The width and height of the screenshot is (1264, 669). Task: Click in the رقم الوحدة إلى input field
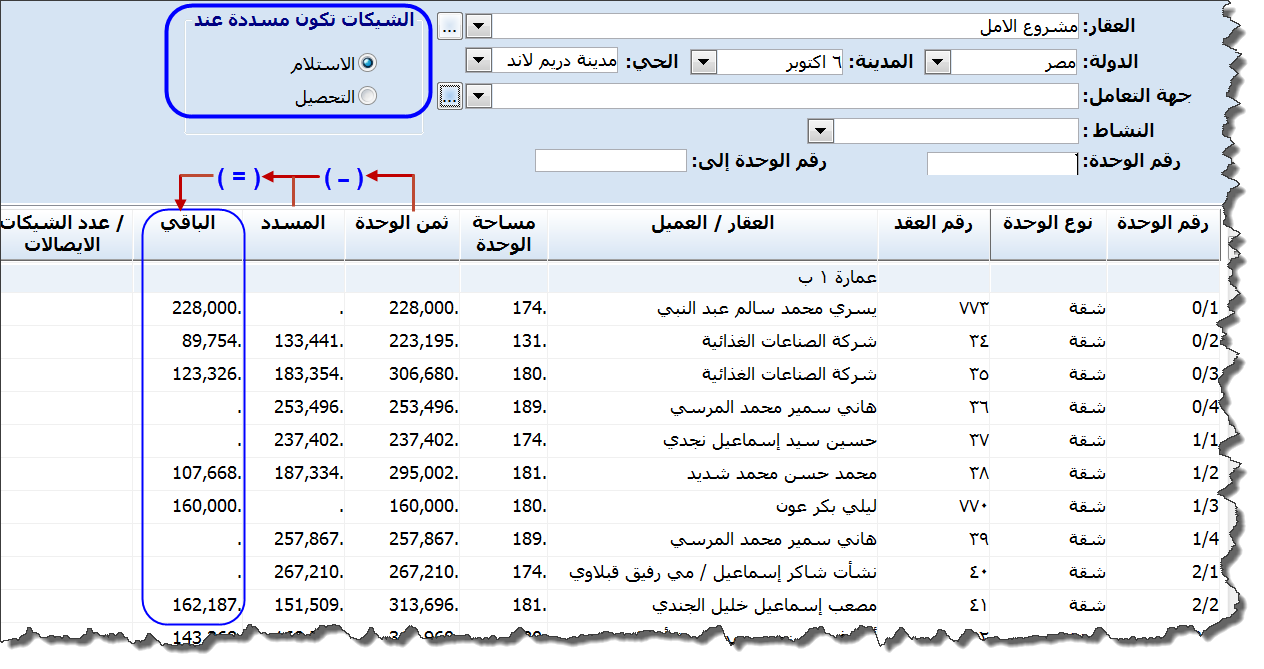(x=610, y=161)
